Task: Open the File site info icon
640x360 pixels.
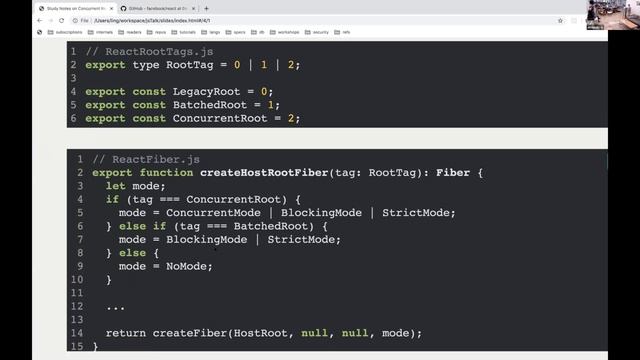Action: (75, 20)
